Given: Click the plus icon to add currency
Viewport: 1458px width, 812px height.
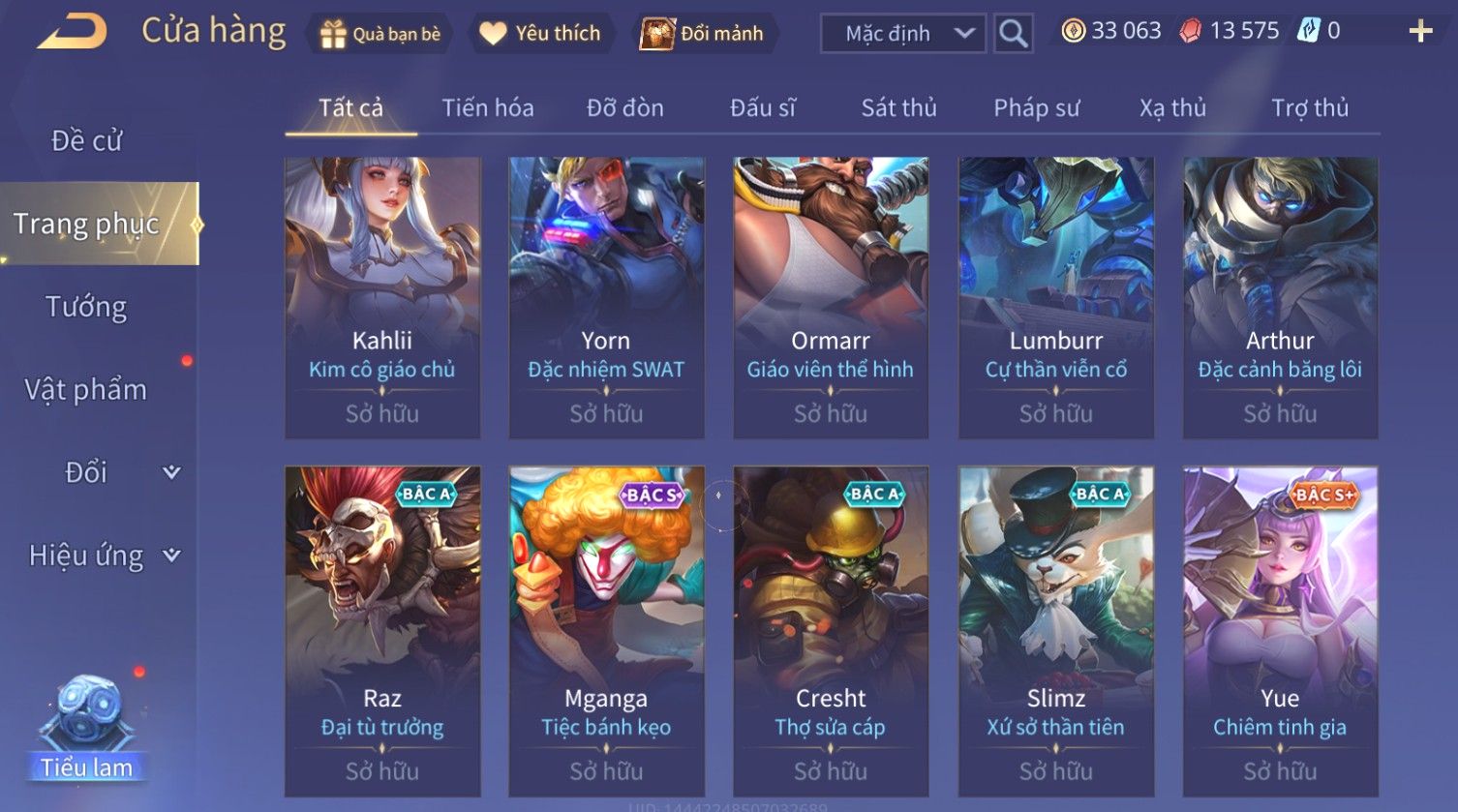Looking at the screenshot, I should (1420, 32).
